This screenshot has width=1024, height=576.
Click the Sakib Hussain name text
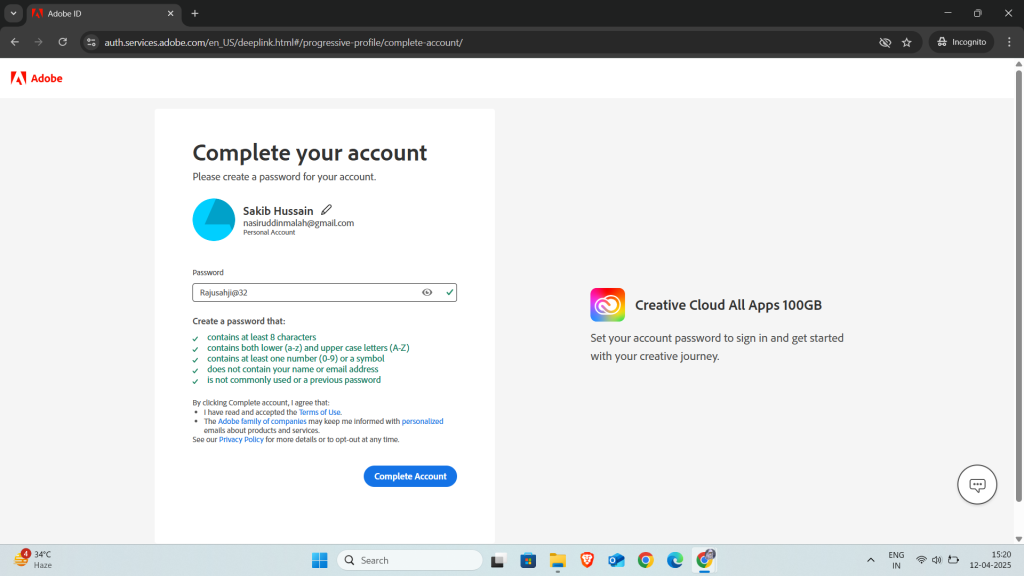[278, 211]
